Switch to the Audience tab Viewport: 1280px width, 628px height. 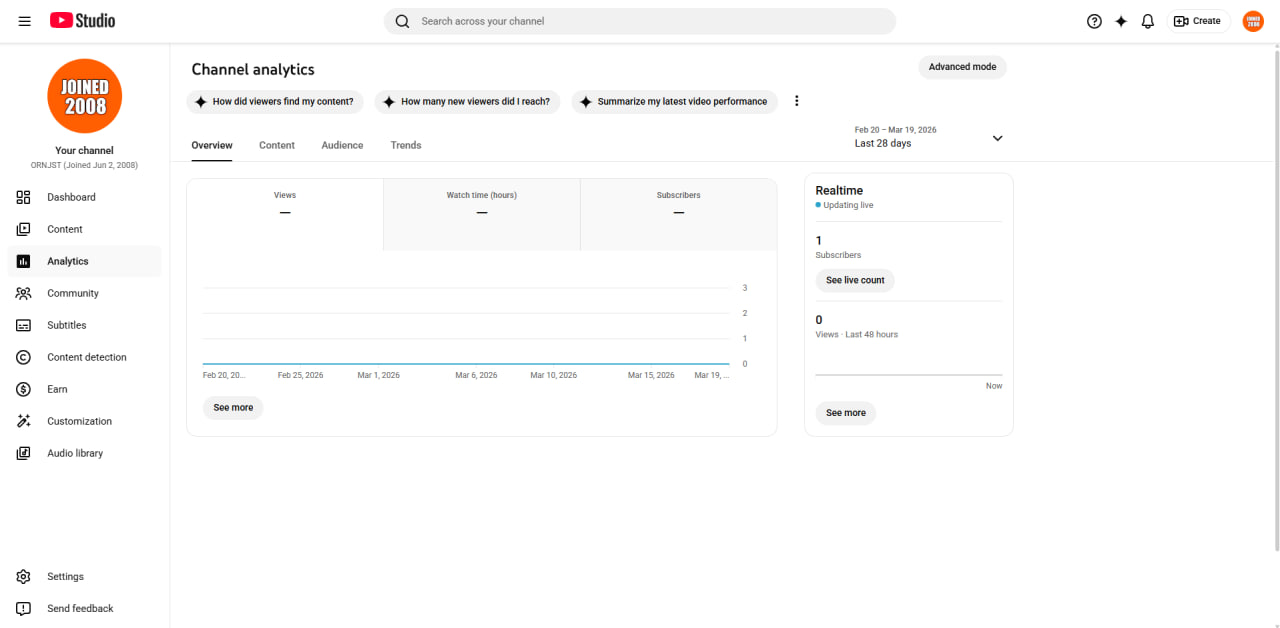coord(342,145)
